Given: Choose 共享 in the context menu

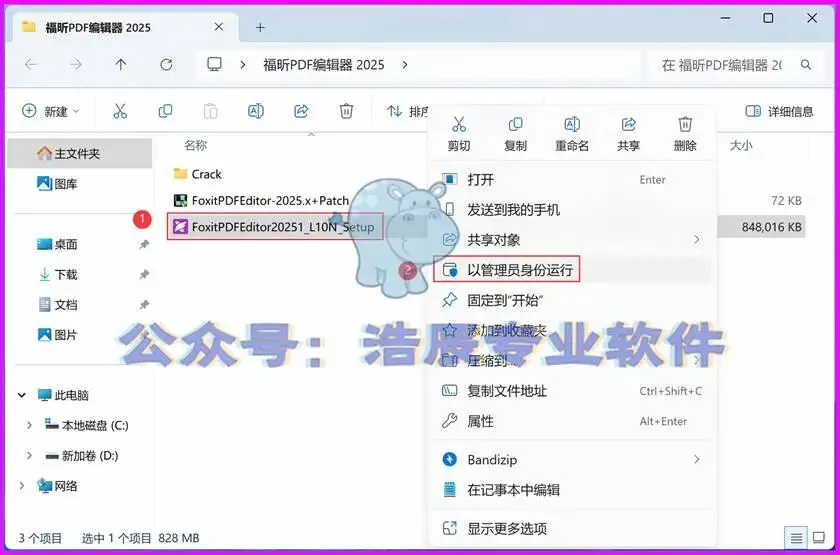Looking at the screenshot, I should click(628, 134).
